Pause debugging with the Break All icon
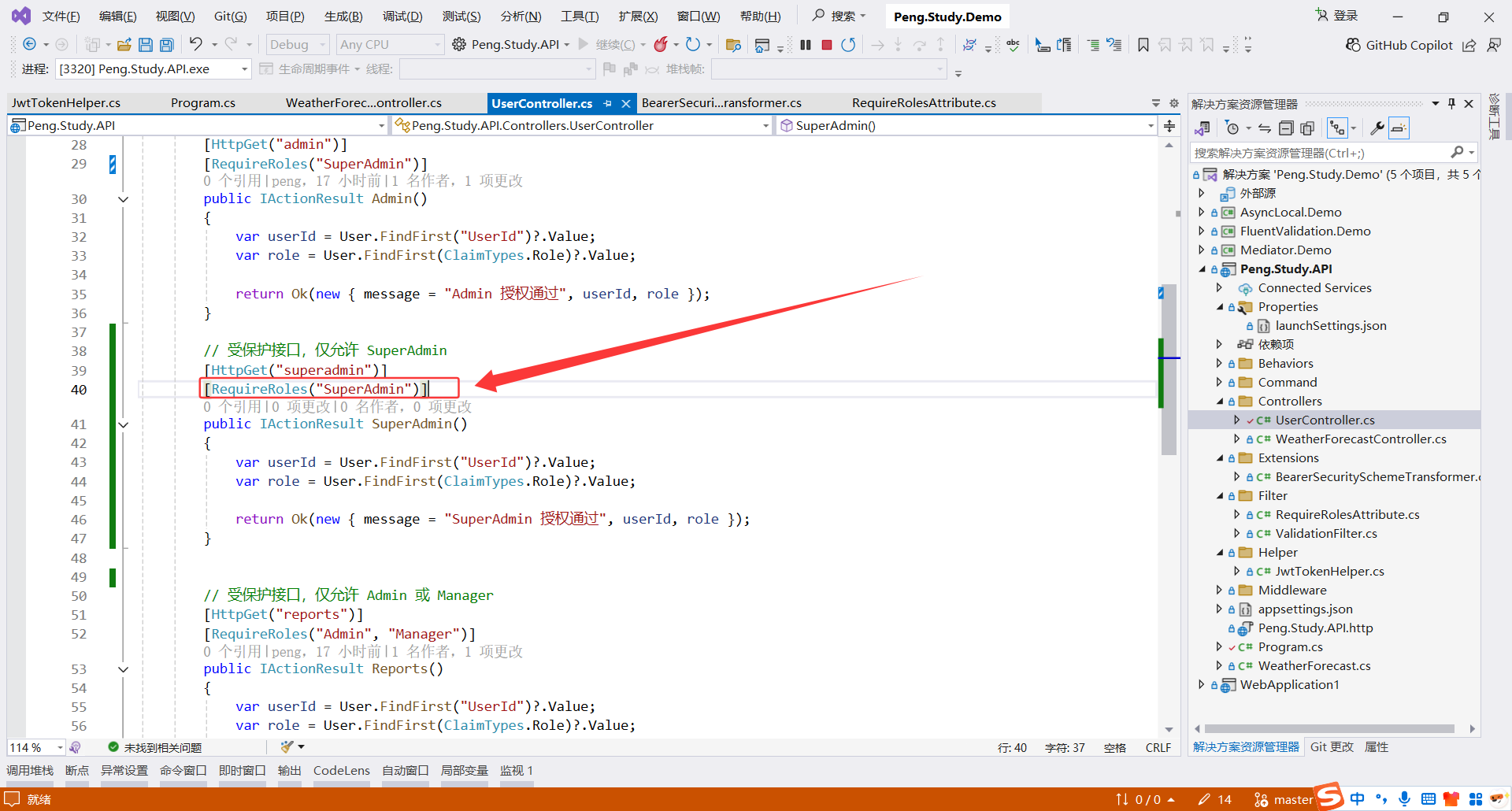This screenshot has height=811, width=1512. click(x=805, y=45)
